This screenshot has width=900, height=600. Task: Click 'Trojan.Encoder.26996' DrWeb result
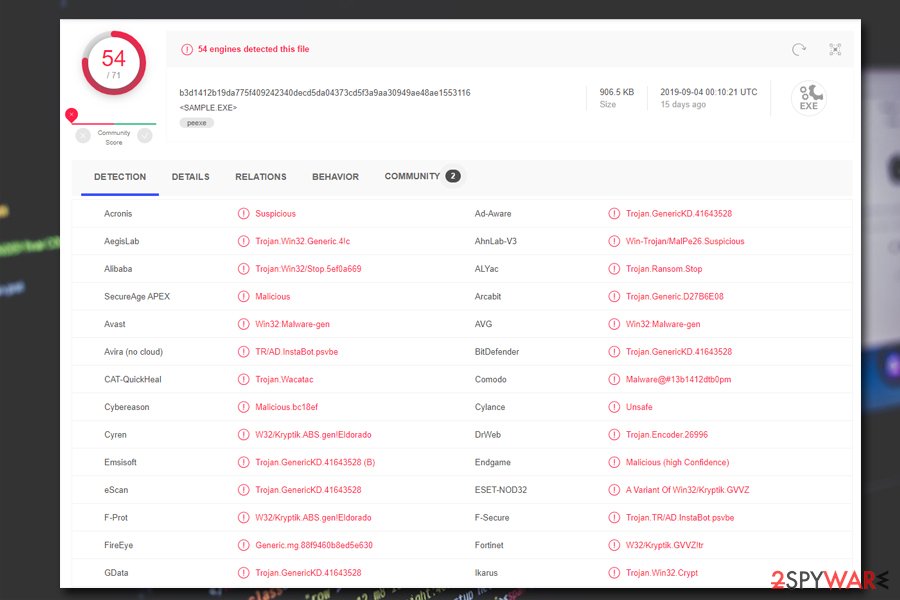(667, 435)
